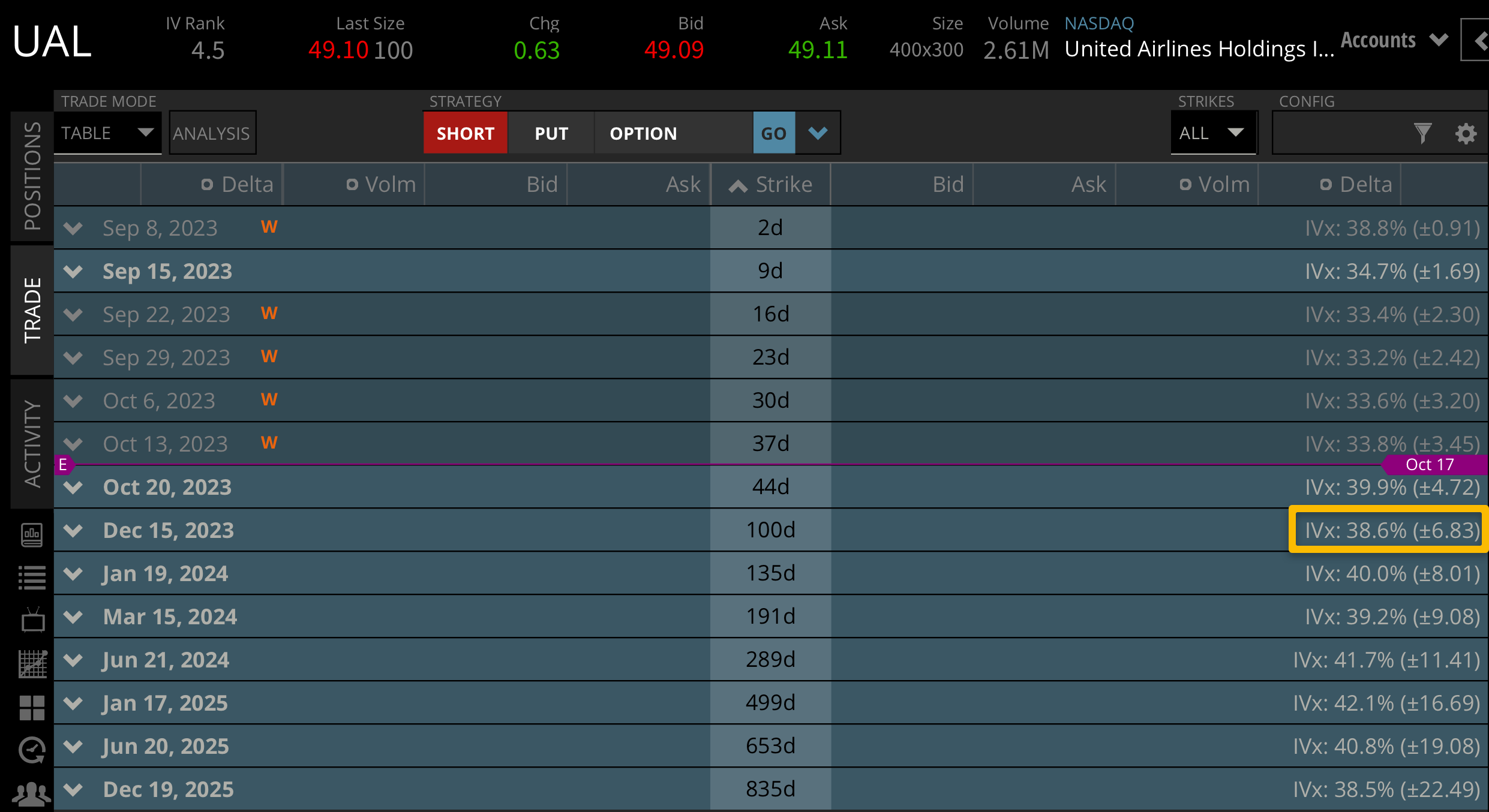The width and height of the screenshot is (1489, 812).
Task: Toggle the left-side Delta column selector
Action: [x=207, y=185]
